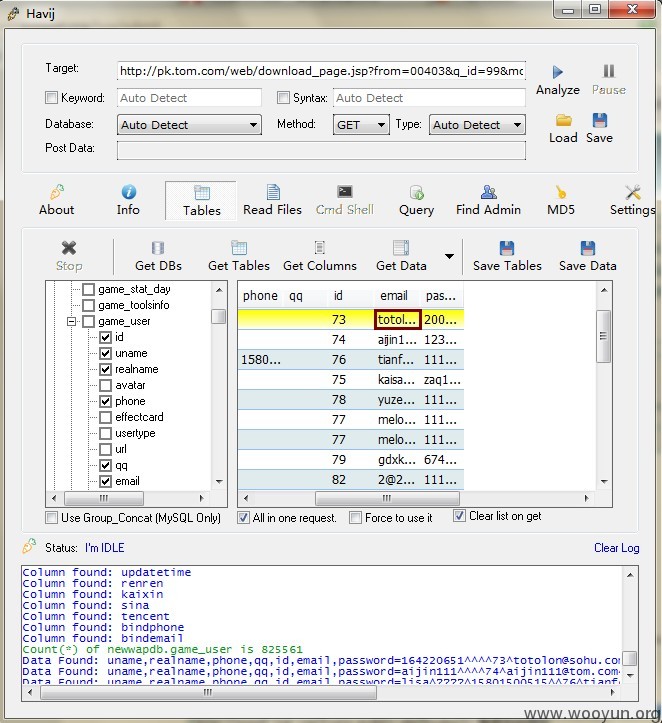
Task: Open the Info icon
Action: (129, 192)
